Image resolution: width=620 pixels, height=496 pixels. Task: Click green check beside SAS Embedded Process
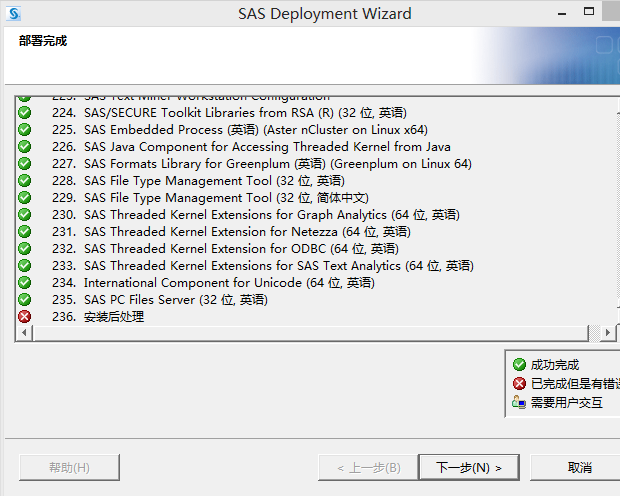(25, 130)
